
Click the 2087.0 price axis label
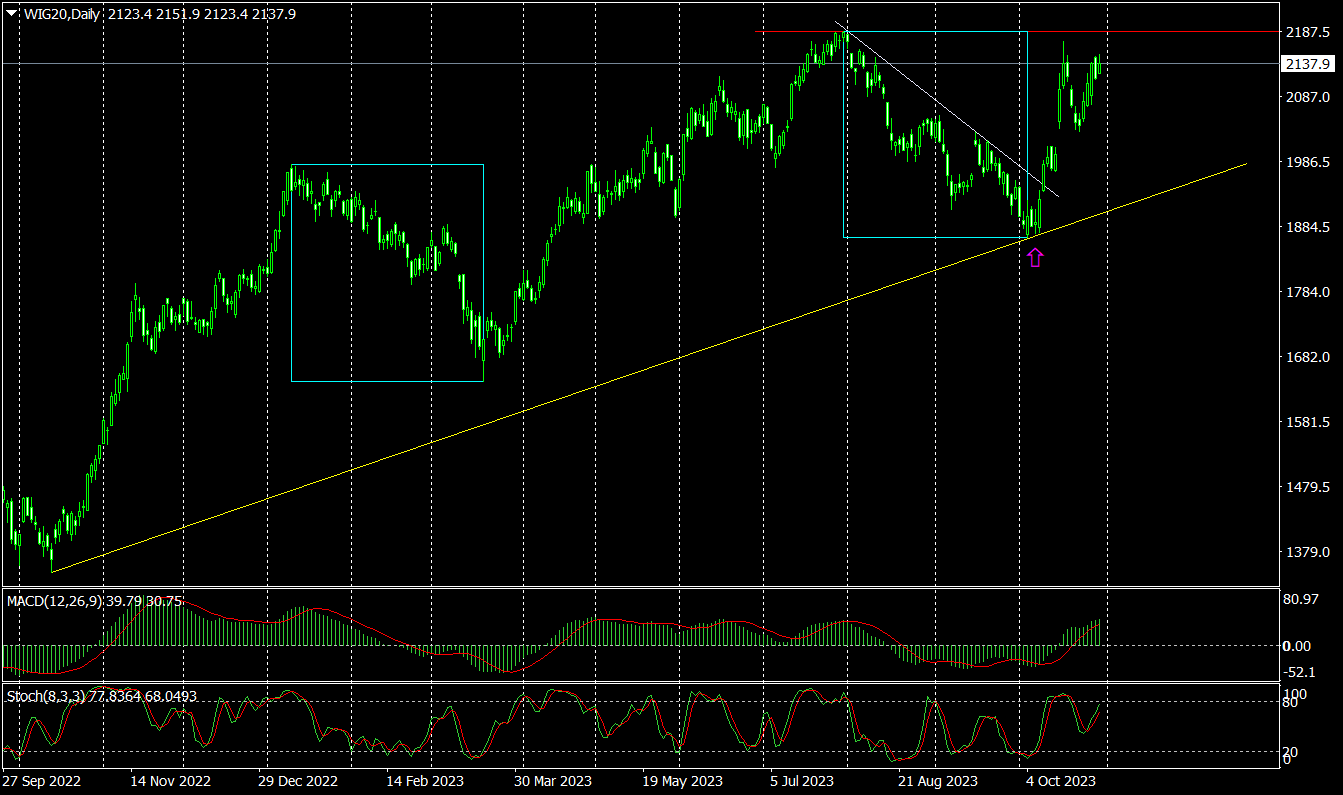coord(1307,97)
